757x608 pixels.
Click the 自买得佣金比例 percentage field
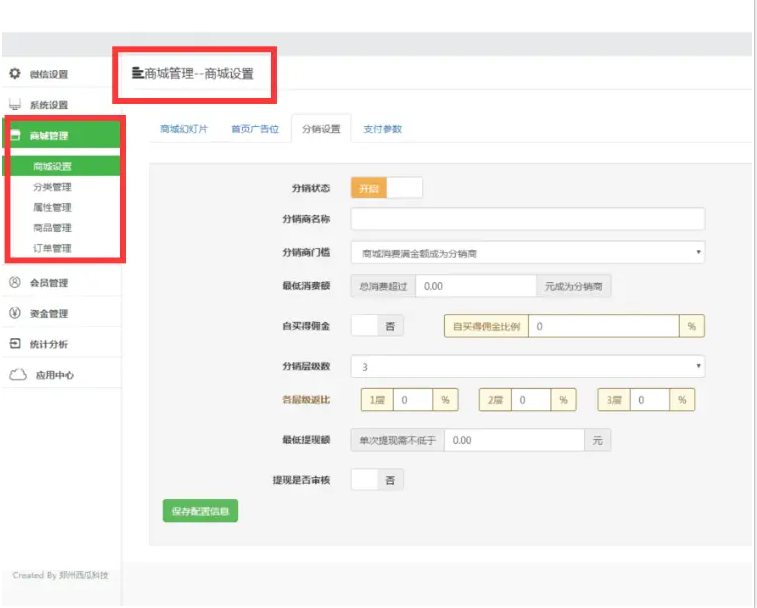(603, 326)
